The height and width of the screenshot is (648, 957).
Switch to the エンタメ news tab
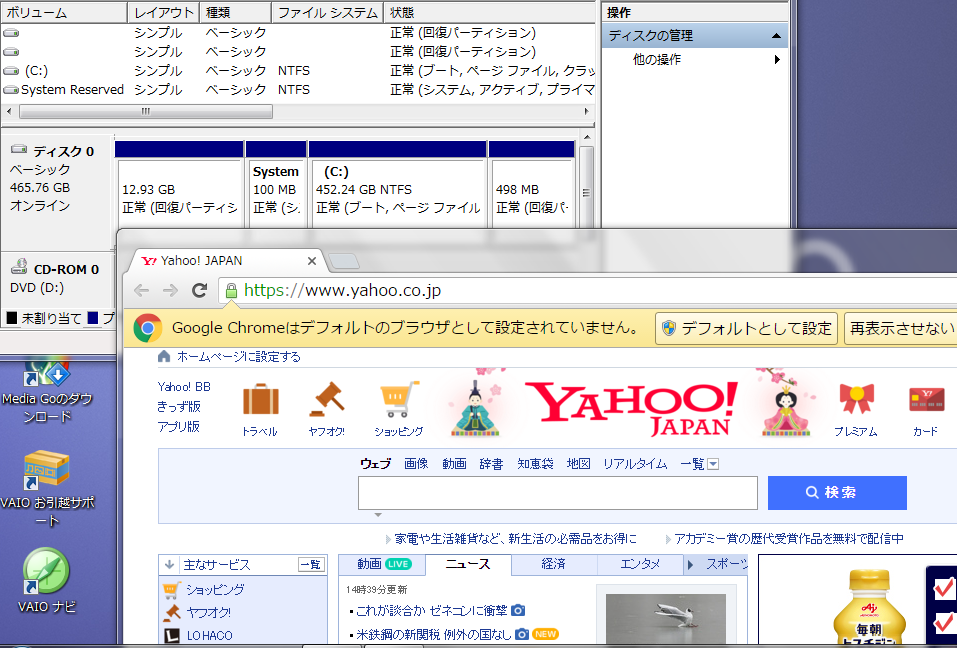point(640,564)
